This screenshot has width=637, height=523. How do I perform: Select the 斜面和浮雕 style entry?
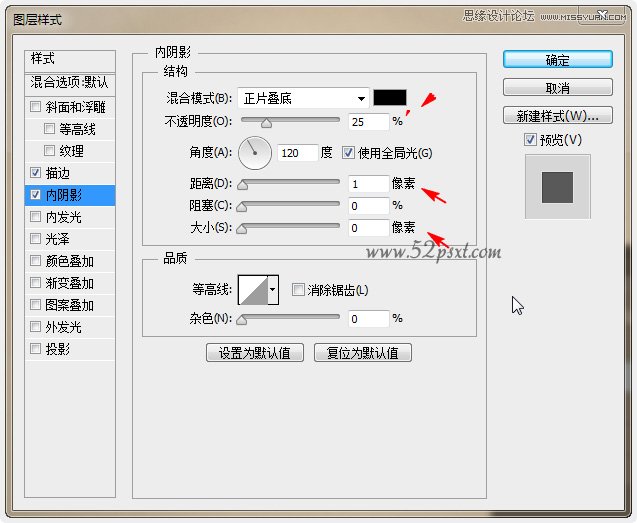click(76, 107)
